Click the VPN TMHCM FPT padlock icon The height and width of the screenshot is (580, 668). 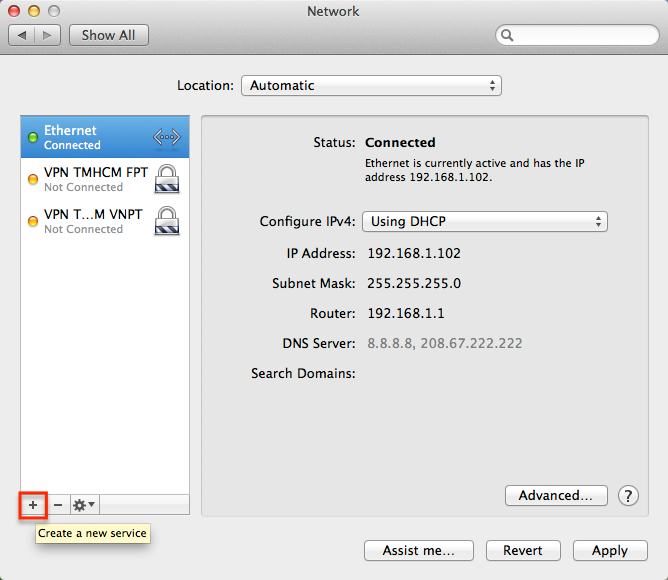click(x=167, y=179)
